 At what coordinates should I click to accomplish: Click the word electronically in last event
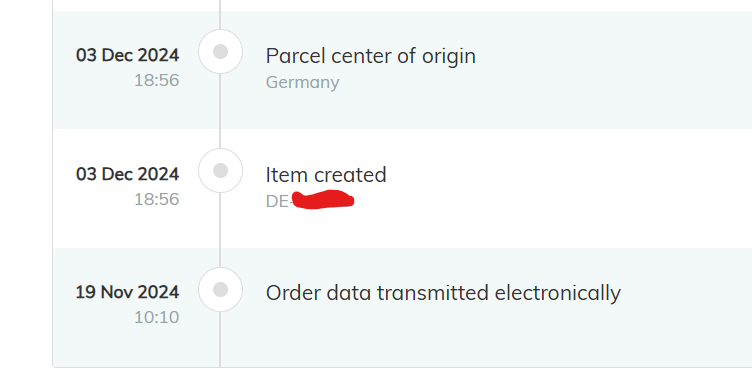pyautogui.click(x=558, y=293)
